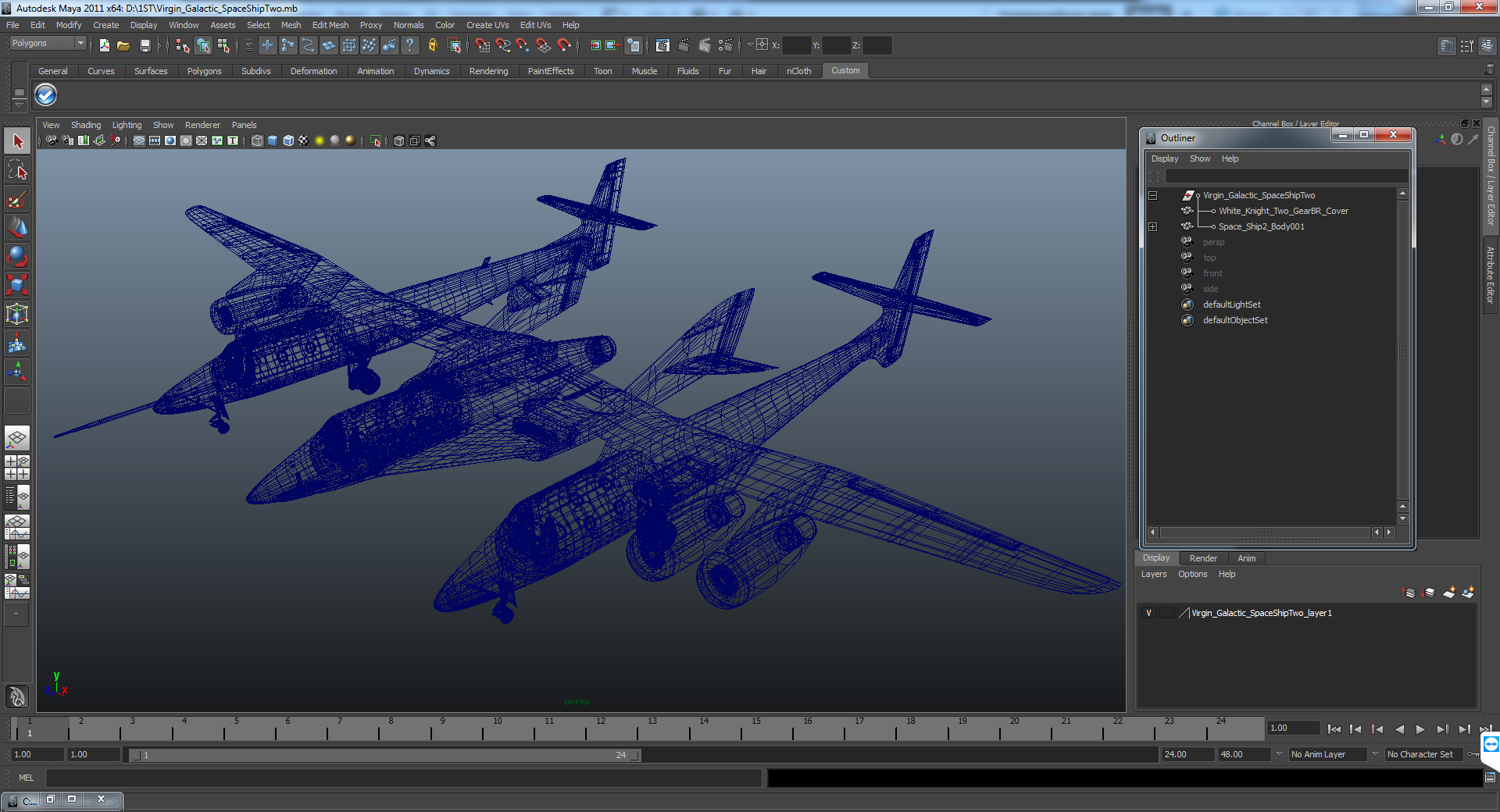Choose the Paint Selection brush tool
Image resolution: width=1500 pixels, height=812 pixels.
point(17,199)
